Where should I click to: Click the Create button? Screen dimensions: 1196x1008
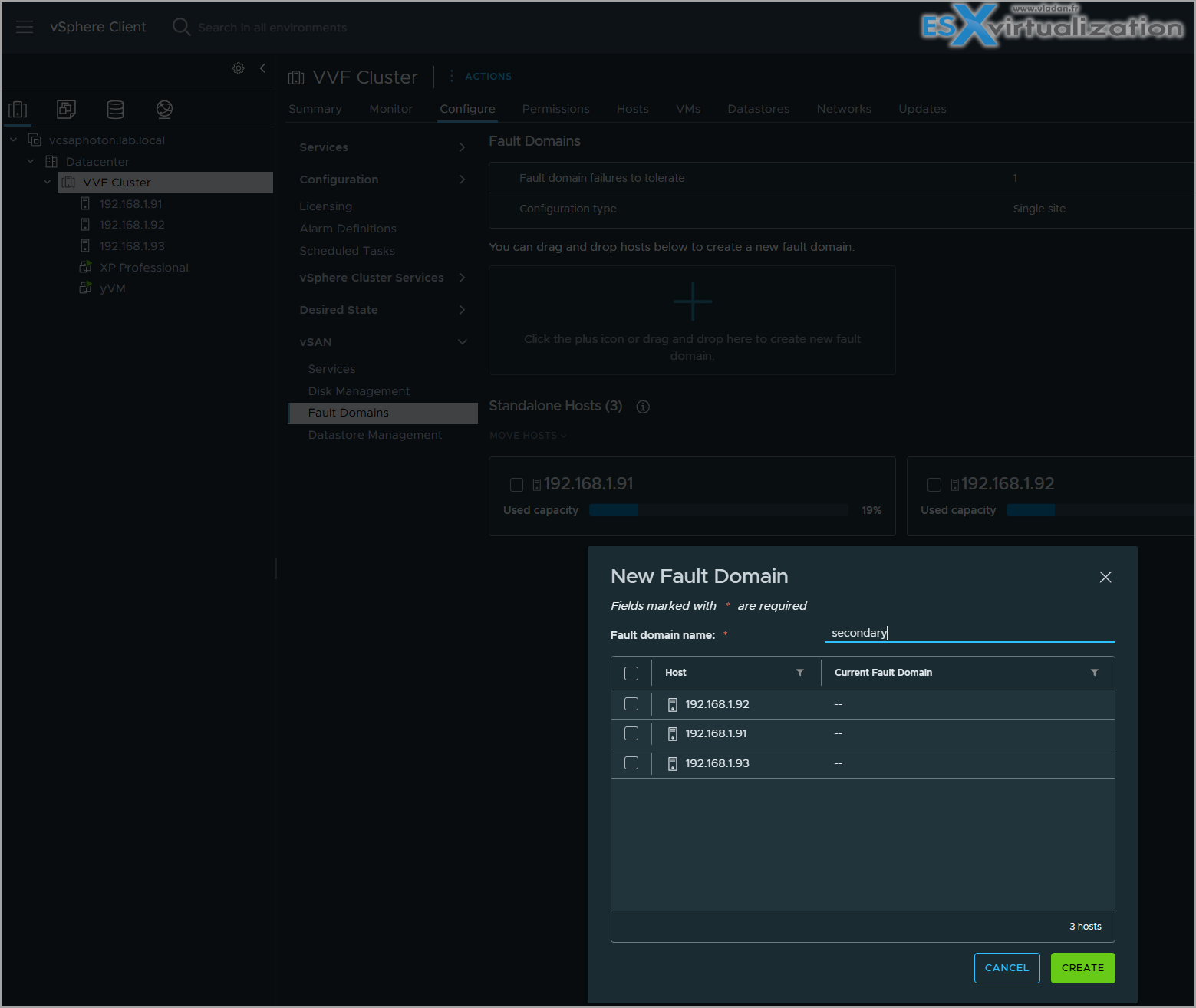pos(1083,968)
